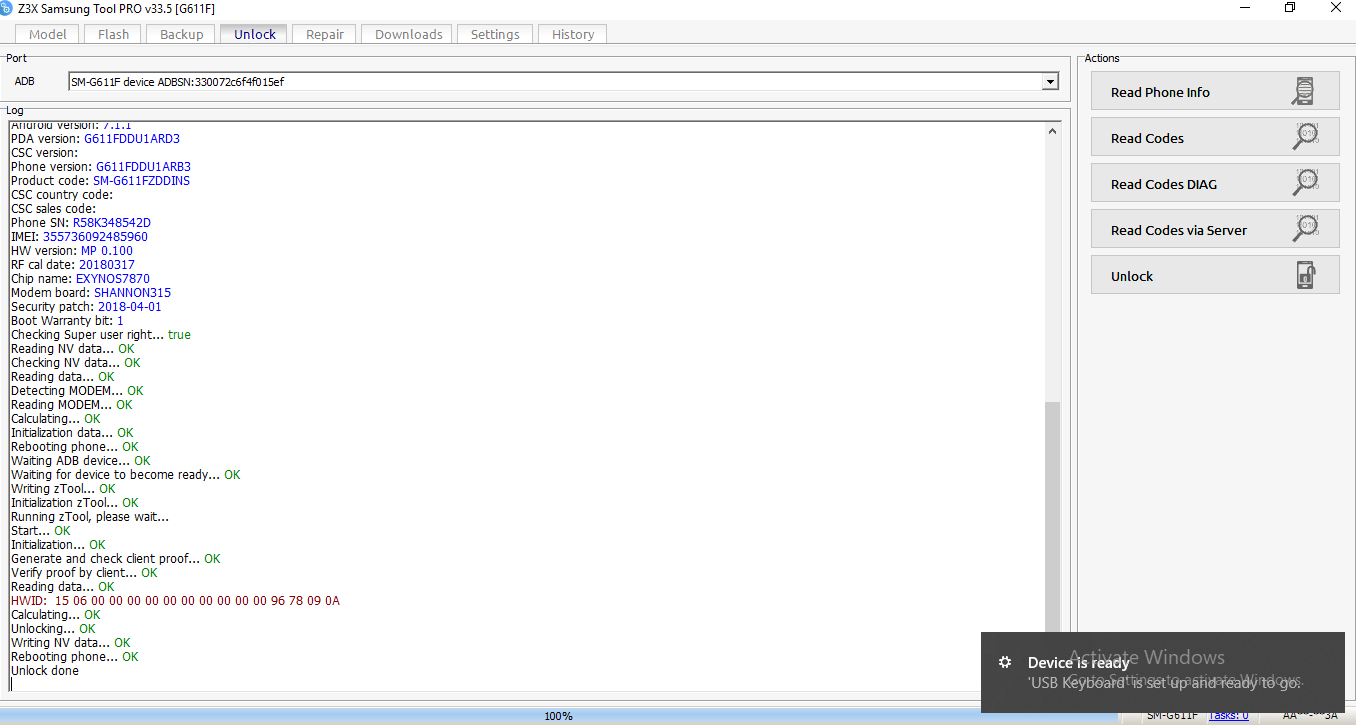Click the 'Running zTool, please wait...' line
1356x725 pixels.
(x=90, y=517)
